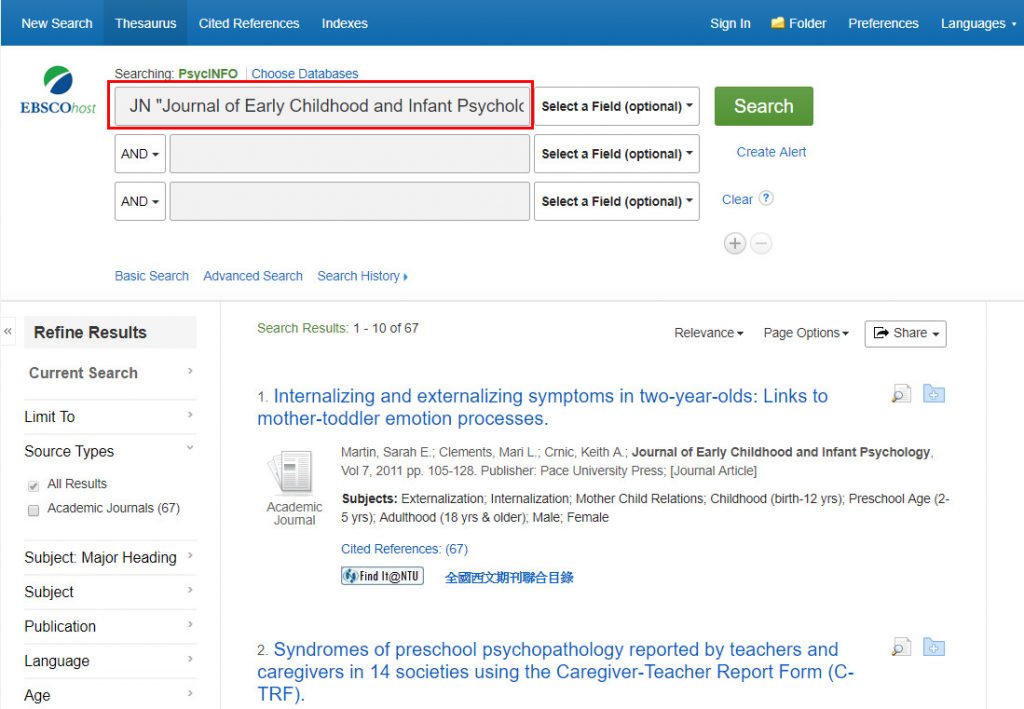The width and height of the screenshot is (1024, 709).
Task: Remove a search row with minus icon
Action: click(761, 244)
